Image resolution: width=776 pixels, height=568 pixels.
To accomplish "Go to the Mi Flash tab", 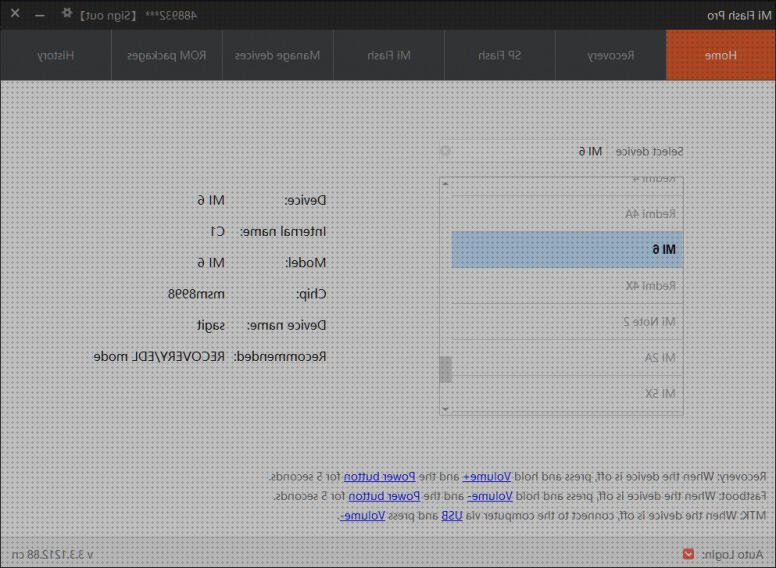I will (389, 56).
